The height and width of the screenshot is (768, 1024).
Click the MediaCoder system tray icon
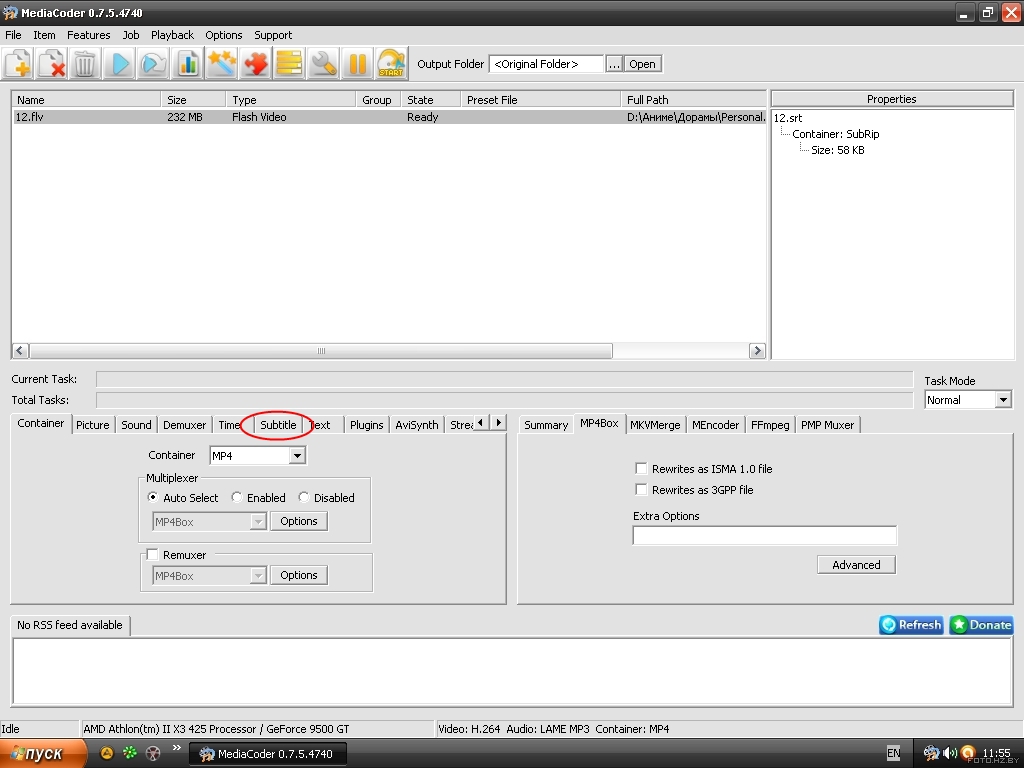(x=931, y=753)
